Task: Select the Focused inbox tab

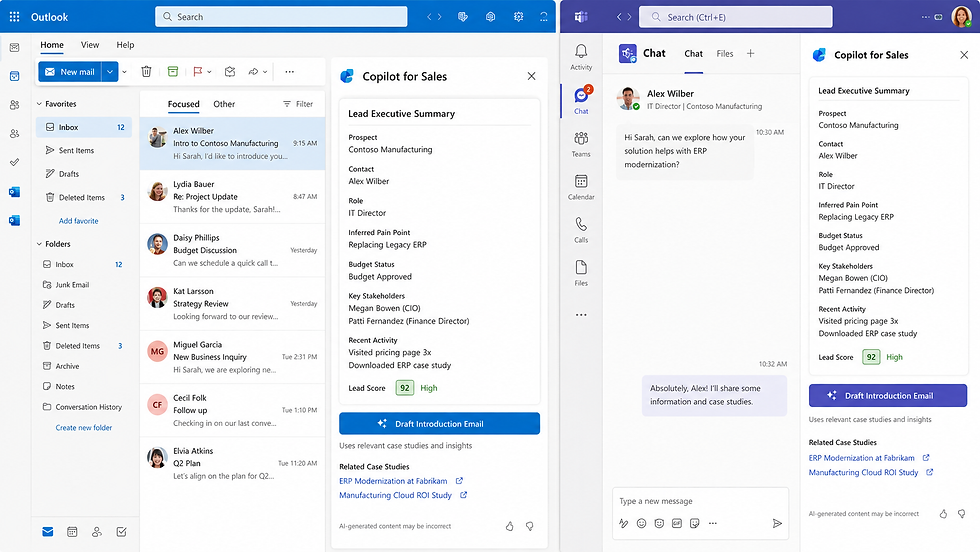Action: pyautogui.click(x=184, y=104)
